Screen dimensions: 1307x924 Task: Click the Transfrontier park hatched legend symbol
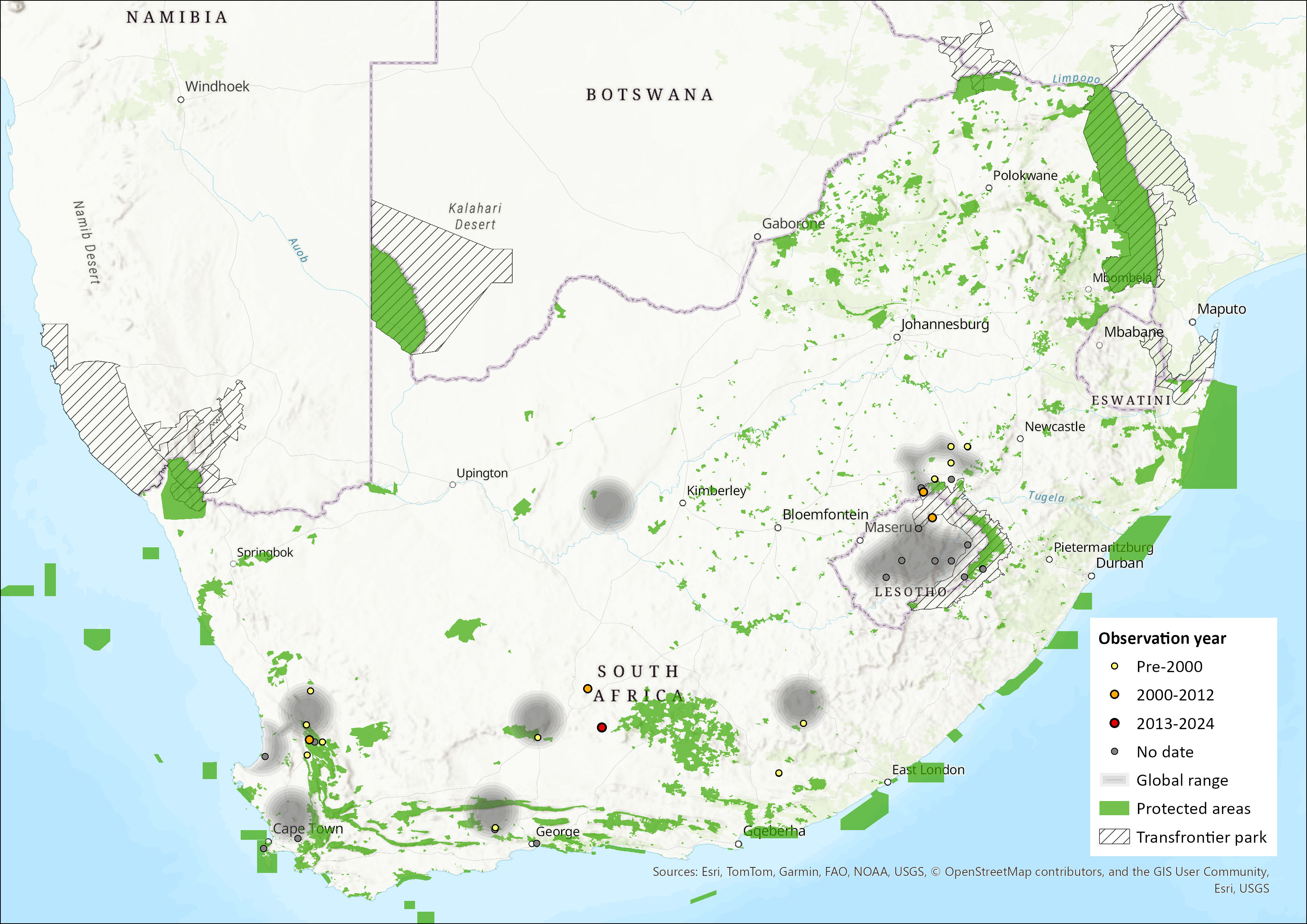point(1114,837)
